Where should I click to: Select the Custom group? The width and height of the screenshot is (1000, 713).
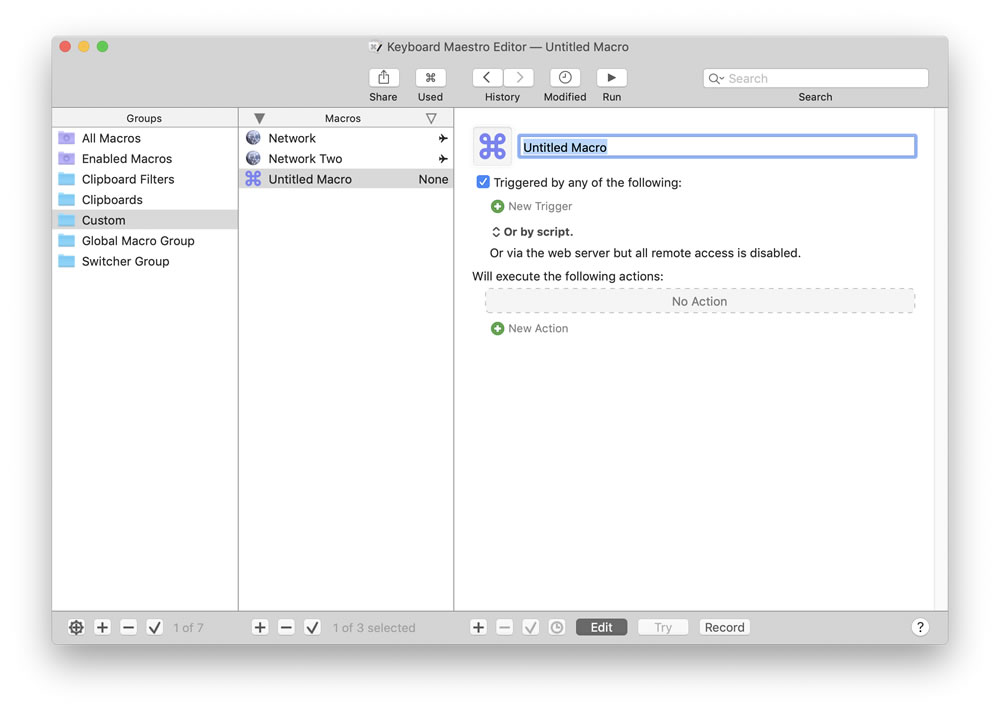[145, 220]
